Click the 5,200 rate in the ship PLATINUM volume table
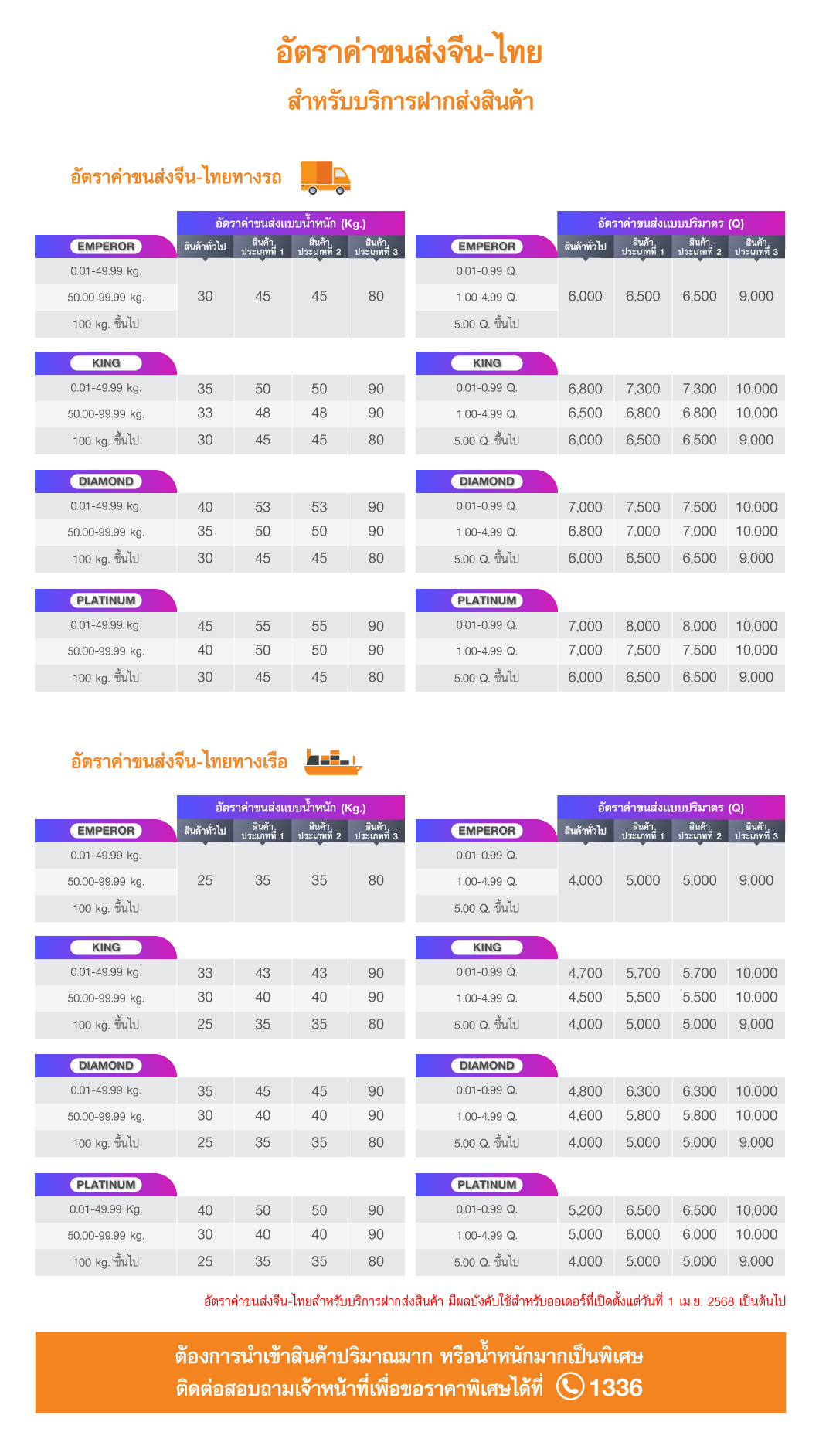The width and height of the screenshot is (819, 1456). pos(585,1210)
